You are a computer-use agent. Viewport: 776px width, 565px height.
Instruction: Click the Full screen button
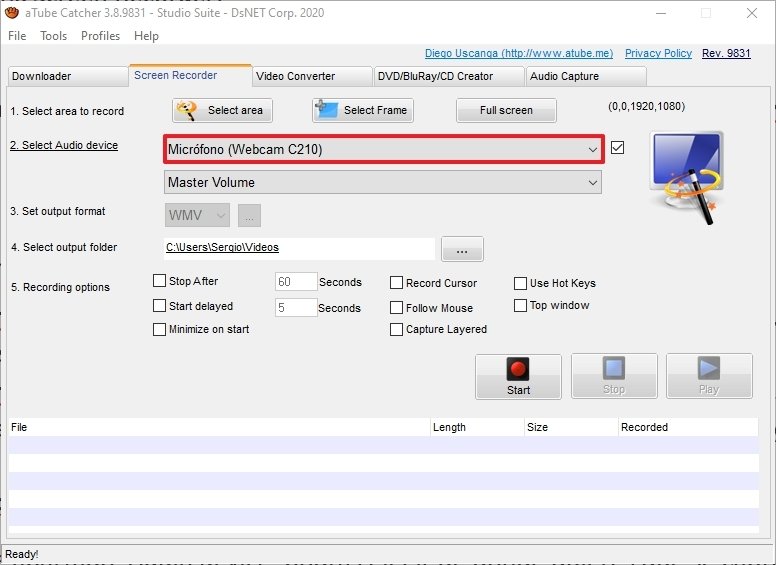506,110
